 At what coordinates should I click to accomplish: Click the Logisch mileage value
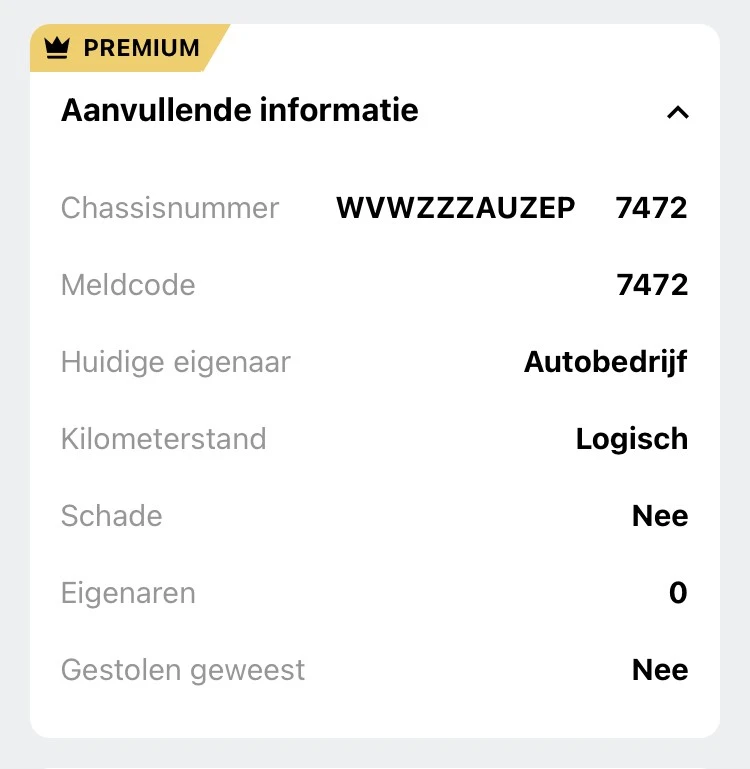coord(631,439)
